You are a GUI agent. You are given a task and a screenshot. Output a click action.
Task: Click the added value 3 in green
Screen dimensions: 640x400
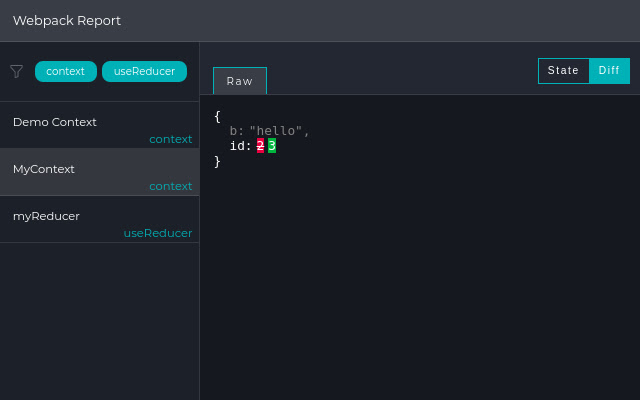[272, 146]
